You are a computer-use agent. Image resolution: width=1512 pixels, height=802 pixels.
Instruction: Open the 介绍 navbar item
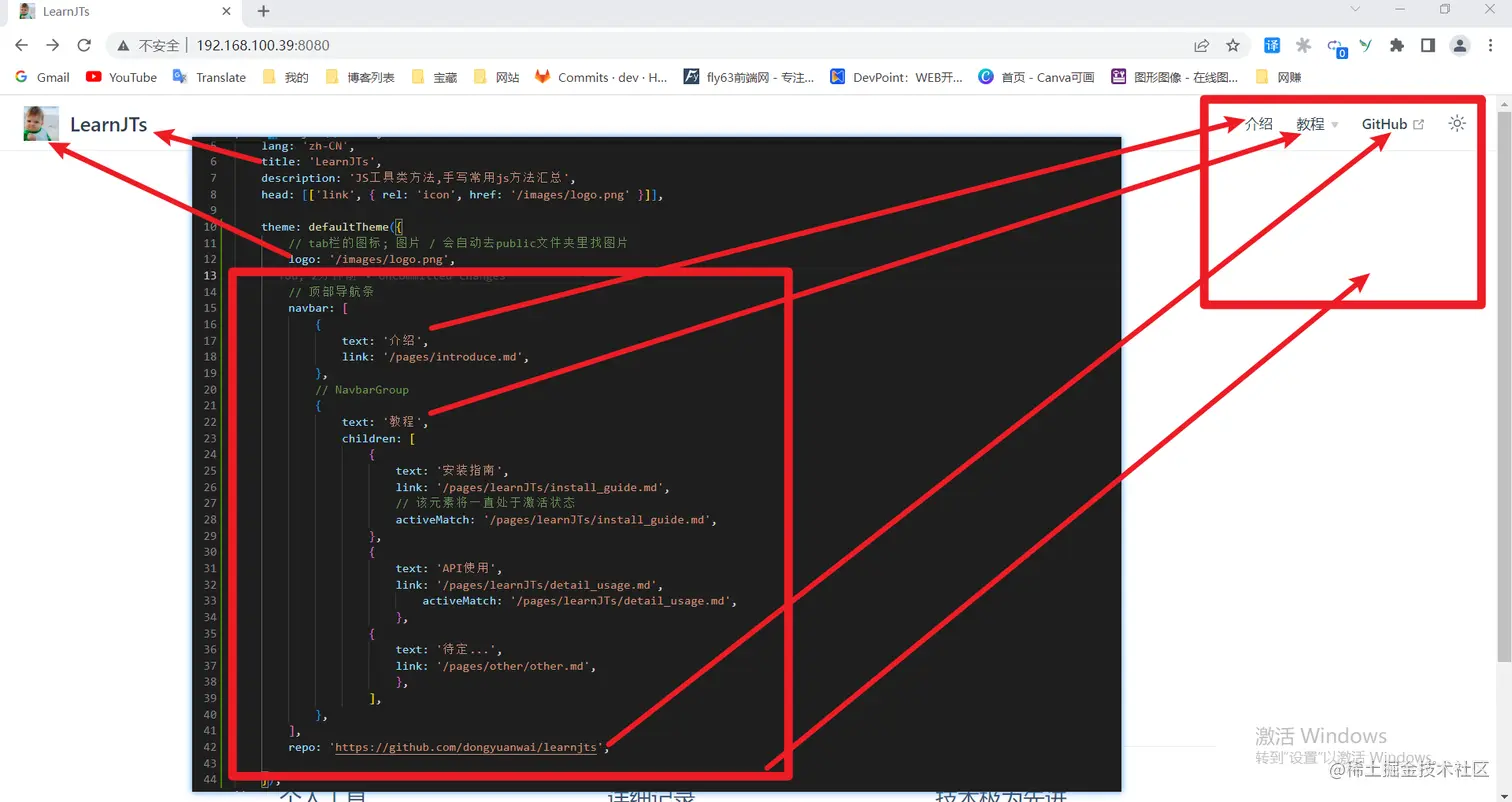(x=1259, y=124)
